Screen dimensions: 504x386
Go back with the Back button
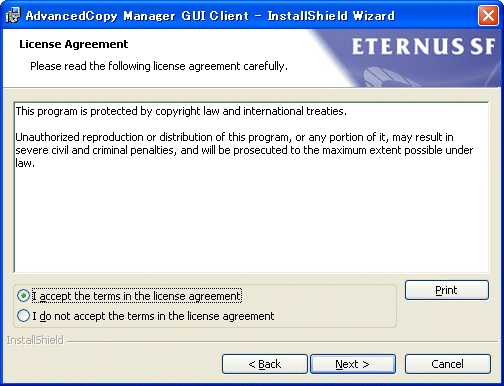coord(265,364)
